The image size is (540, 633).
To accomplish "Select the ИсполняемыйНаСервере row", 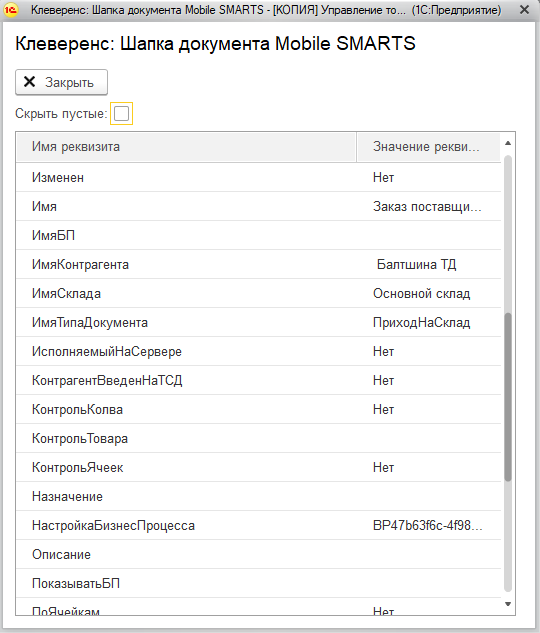I will (x=258, y=352).
